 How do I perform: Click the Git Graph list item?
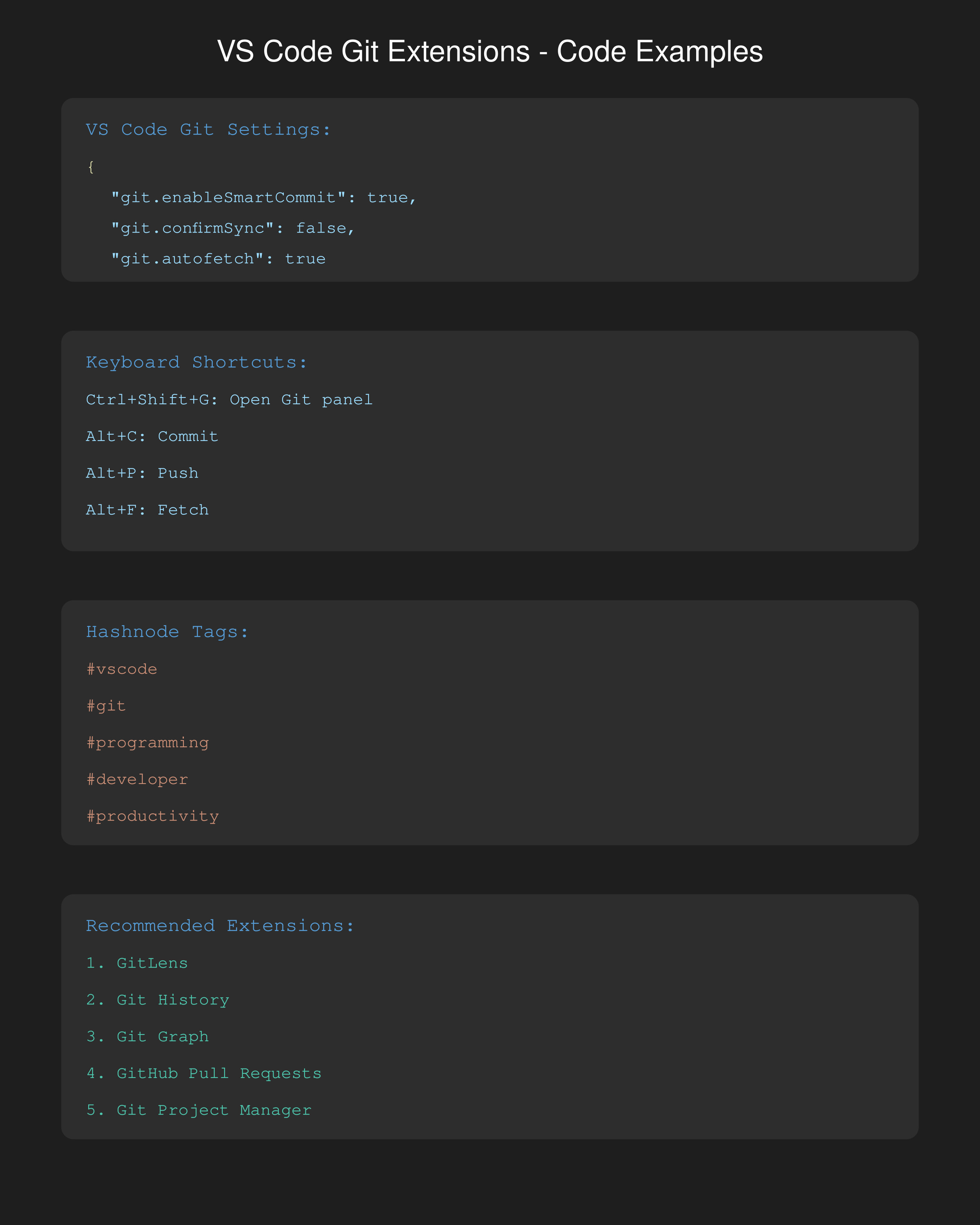pos(147,1037)
